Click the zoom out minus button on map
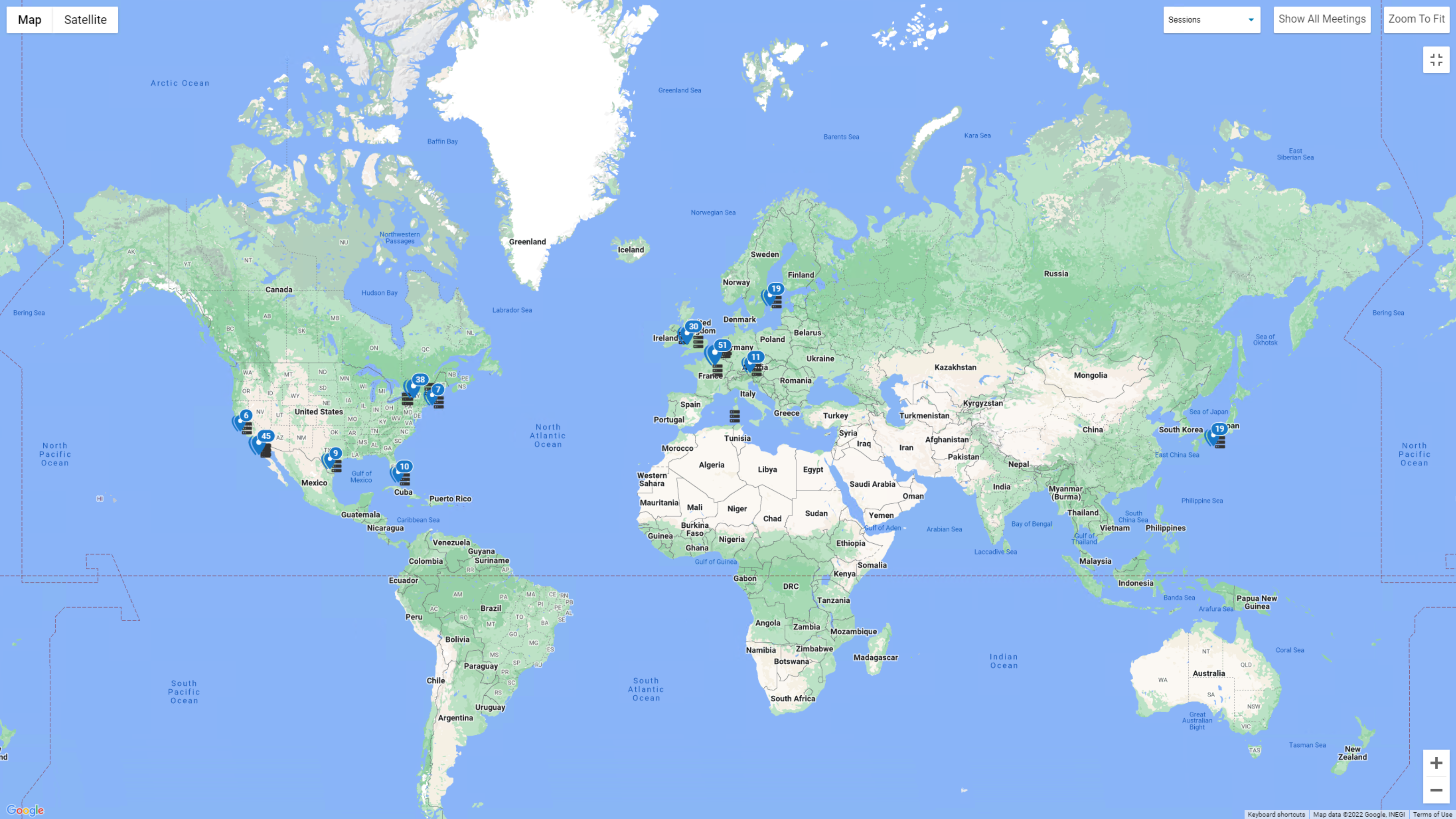1456x819 pixels. point(1436,790)
